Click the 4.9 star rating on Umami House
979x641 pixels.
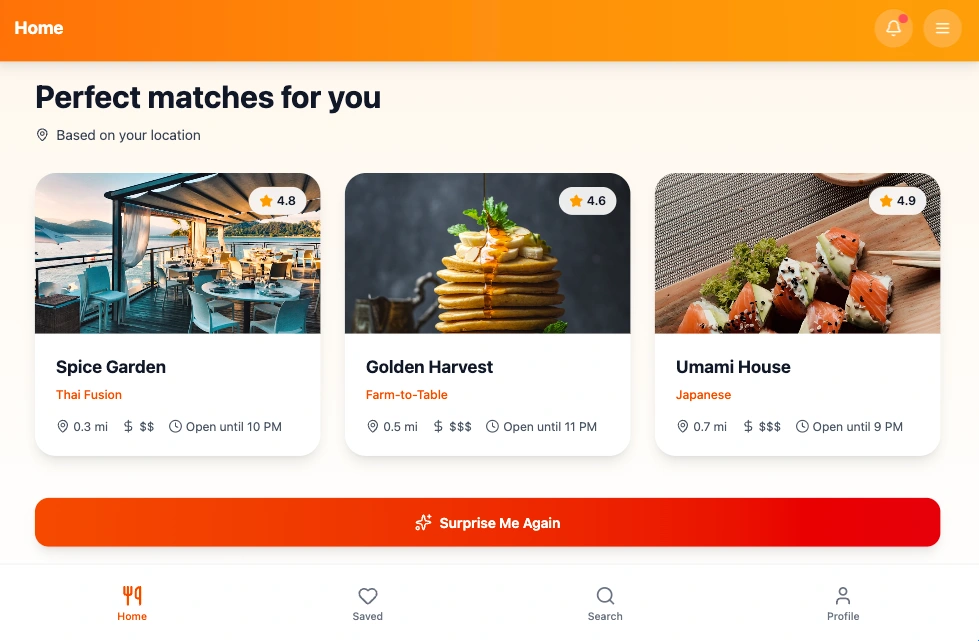[897, 200]
